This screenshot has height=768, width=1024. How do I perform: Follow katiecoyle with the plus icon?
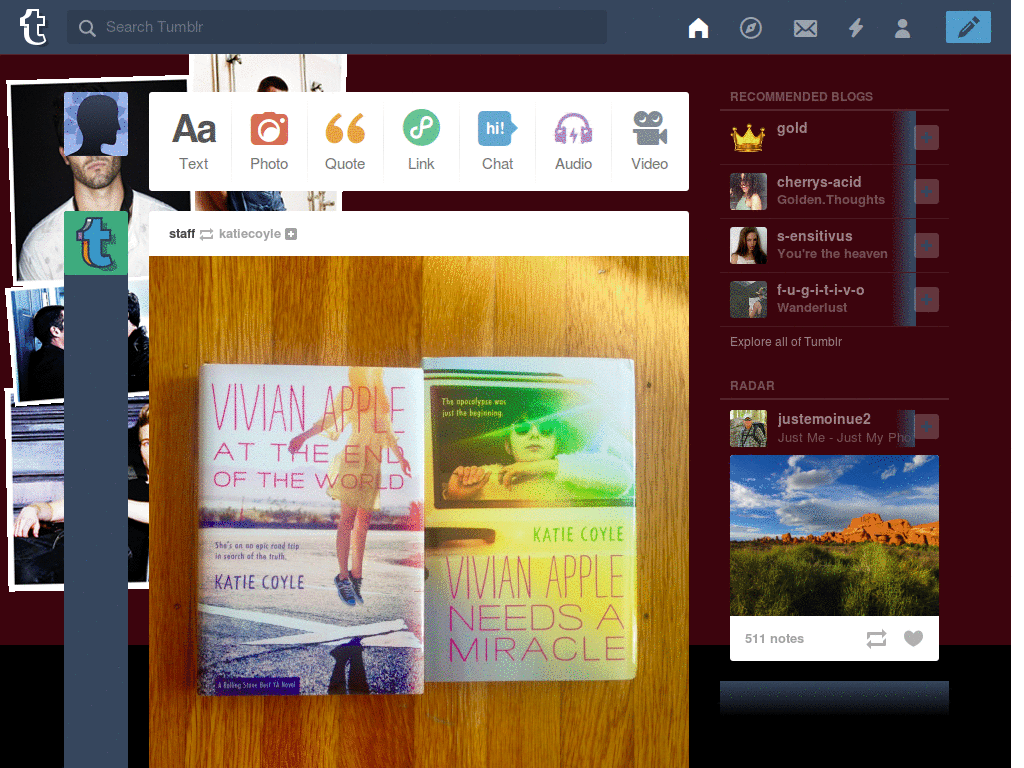click(x=291, y=234)
